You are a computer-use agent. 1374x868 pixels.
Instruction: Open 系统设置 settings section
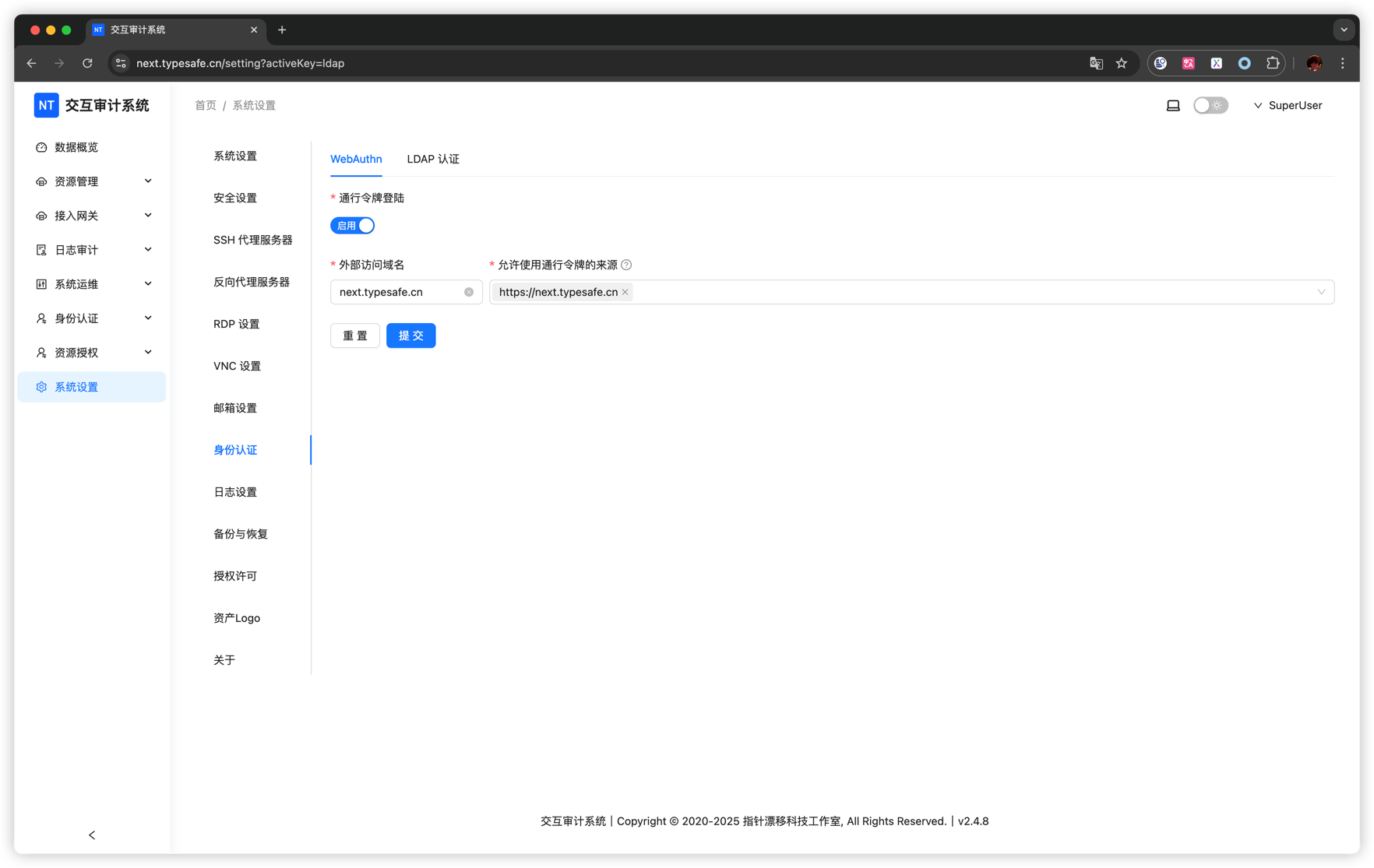point(235,156)
